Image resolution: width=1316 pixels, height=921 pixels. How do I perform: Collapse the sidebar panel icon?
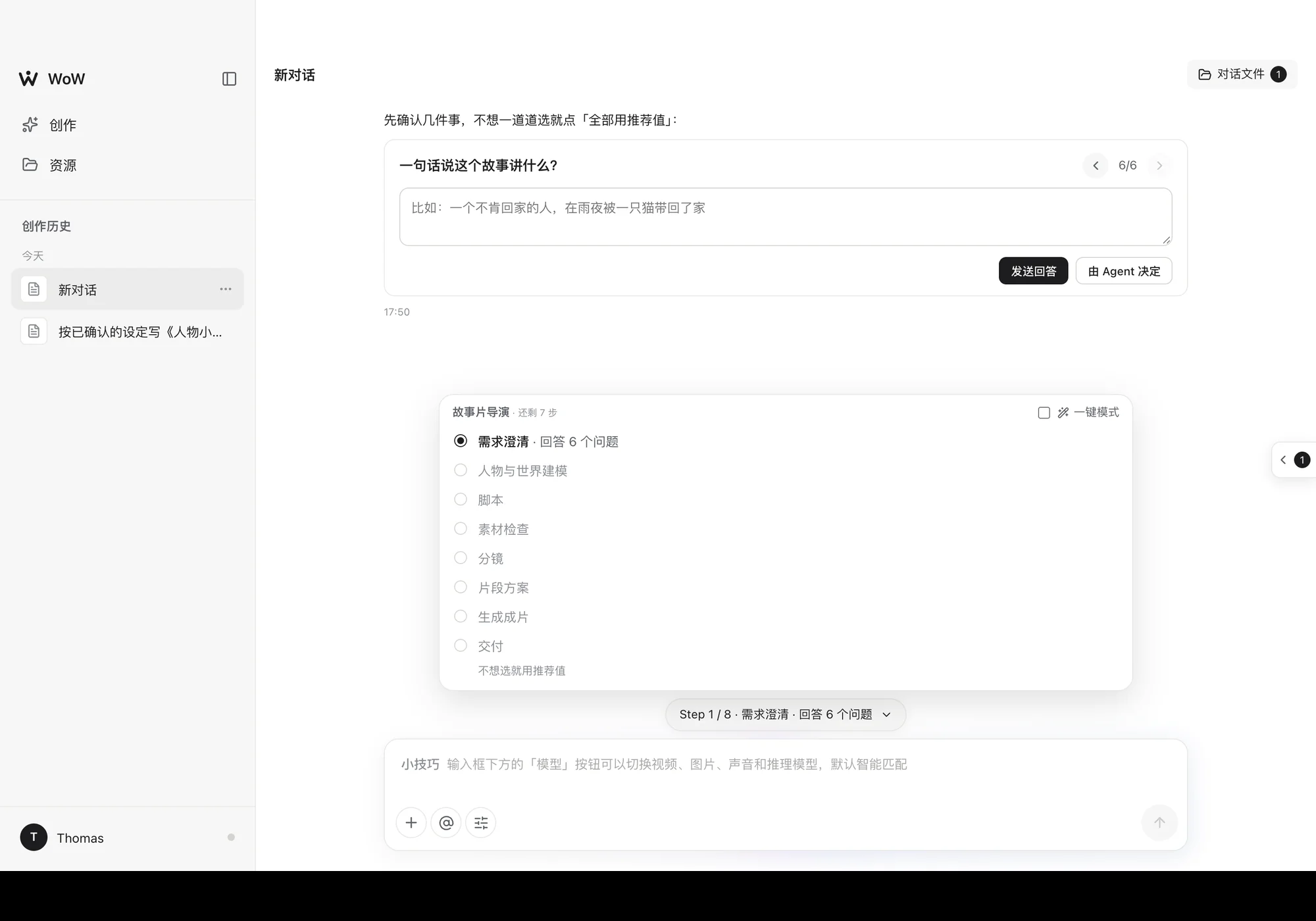point(229,79)
